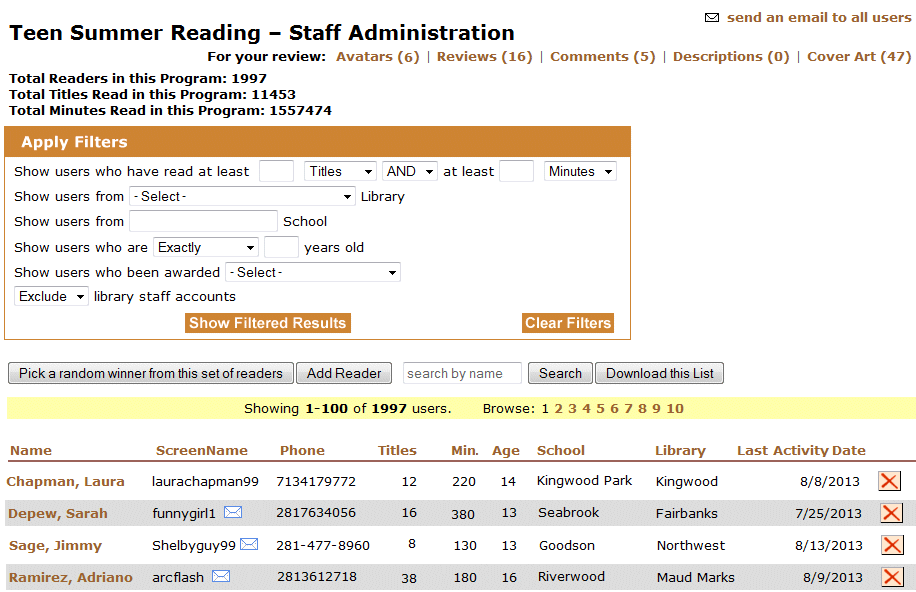Click the delete icon for Laura Chapman
This screenshot has height=592, width=916.
point(889,481)
